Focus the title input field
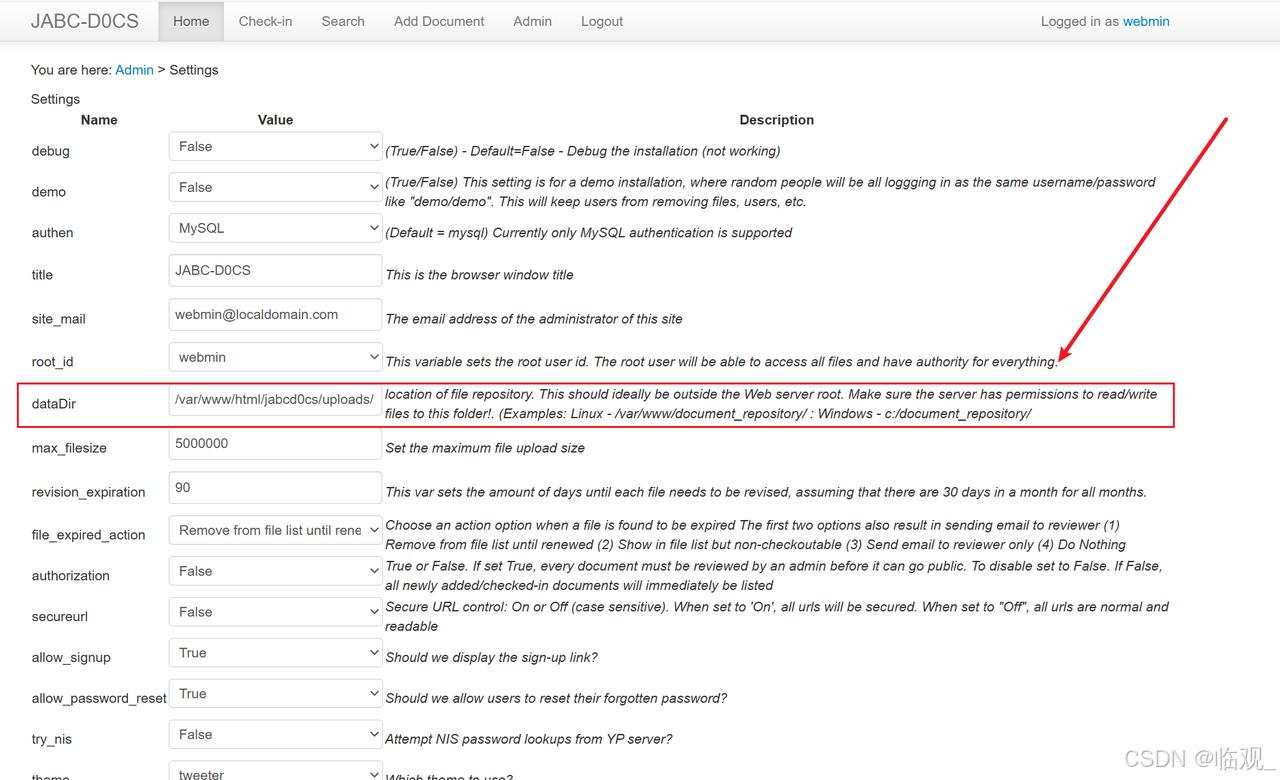 pyautogui.click(x=275, y=270)
